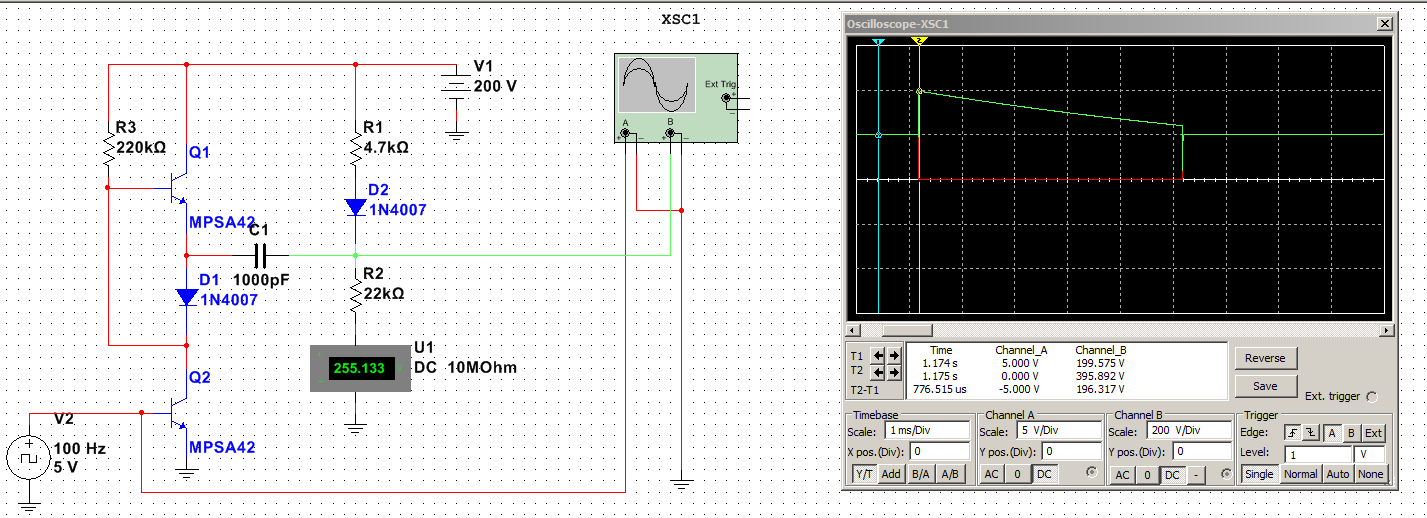Select B/A timebase mode
The width and height of the screenshot is (1427, 518).
tap(920, 474)
